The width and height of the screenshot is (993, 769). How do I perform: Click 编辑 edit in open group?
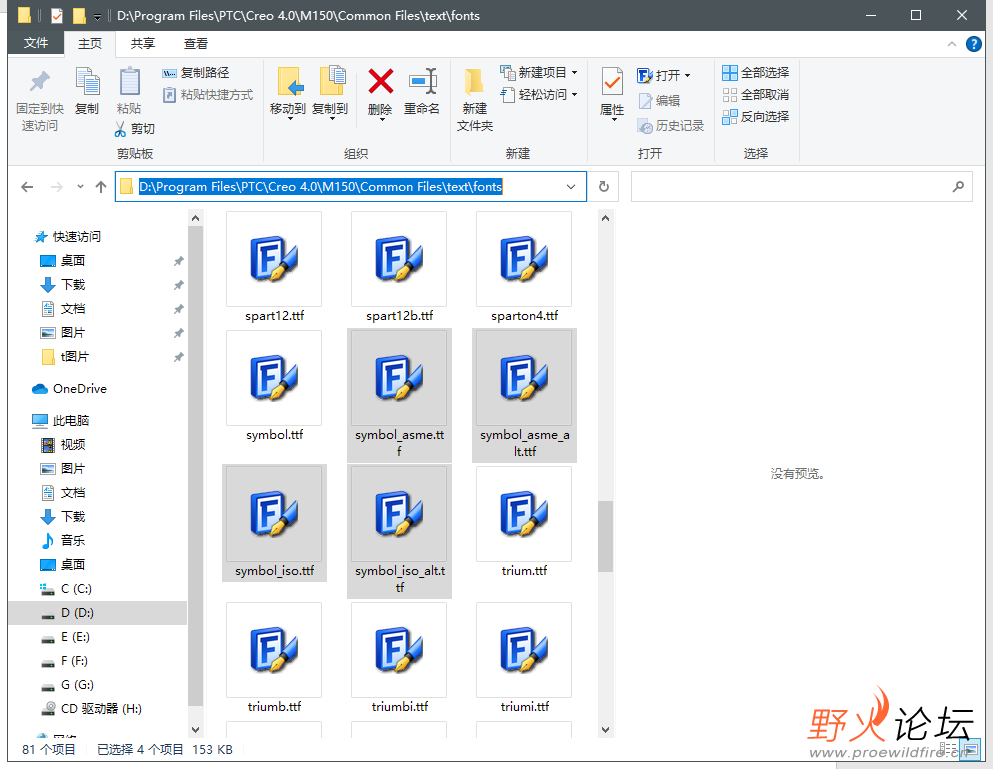pyautogui.click(x=659, y=101)
